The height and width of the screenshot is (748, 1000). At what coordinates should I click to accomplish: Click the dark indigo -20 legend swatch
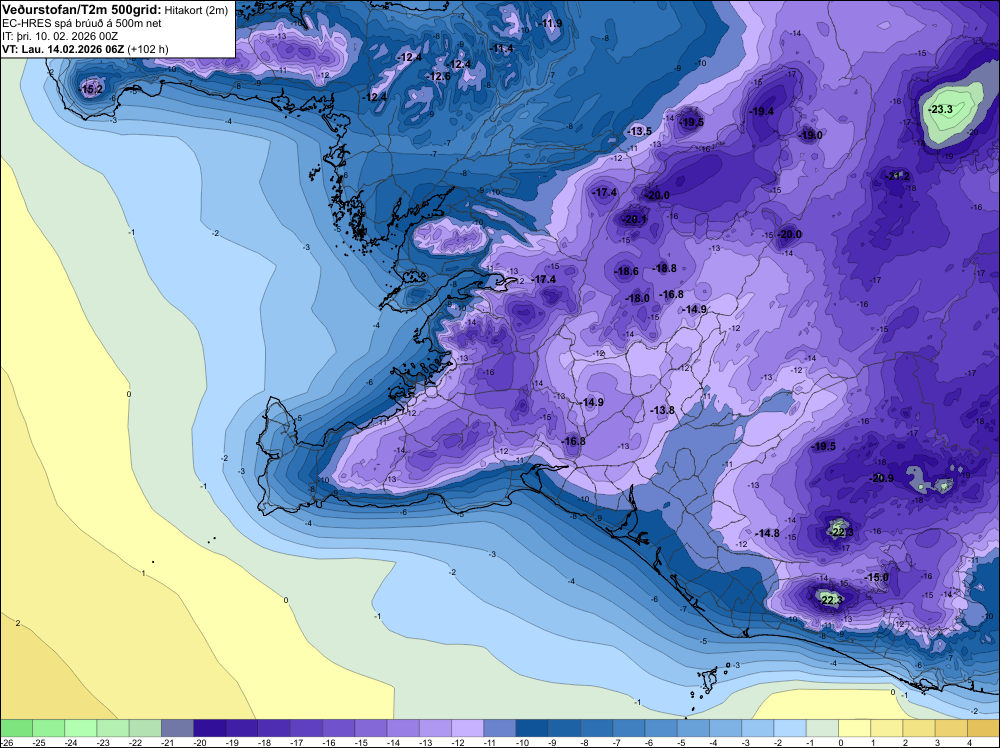coord(209,728)
